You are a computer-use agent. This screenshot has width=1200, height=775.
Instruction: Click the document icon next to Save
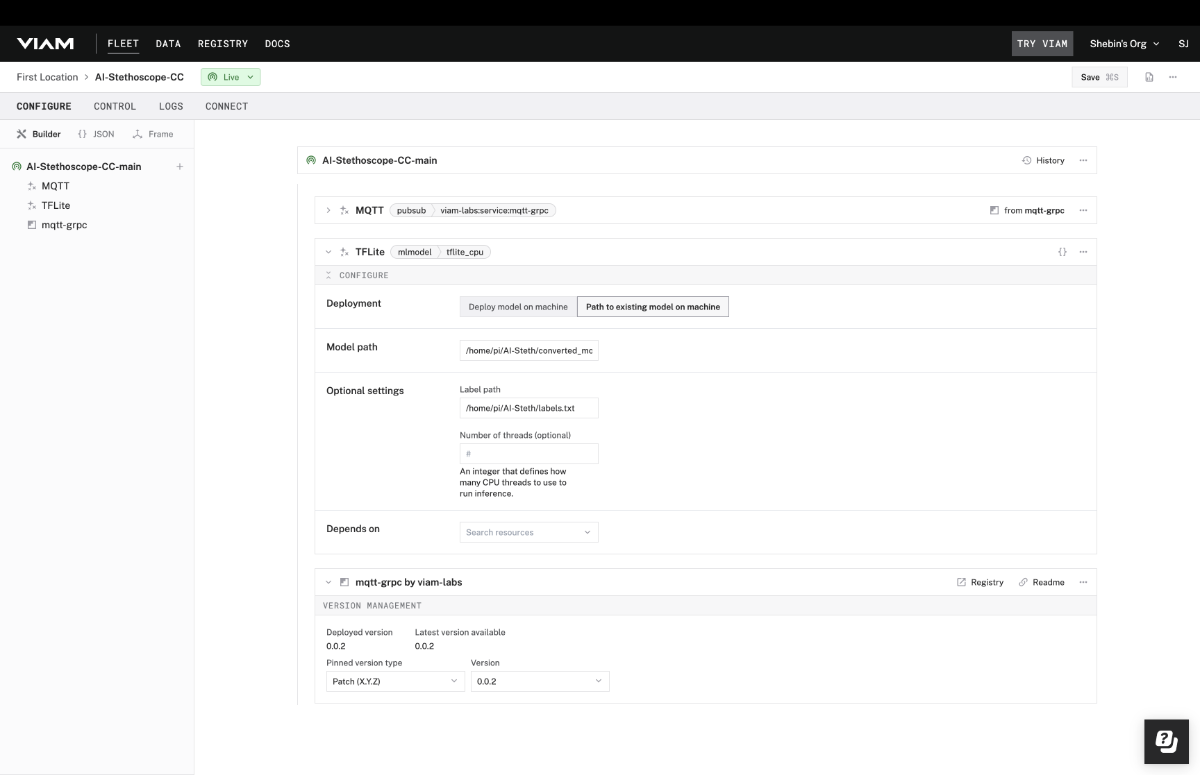pyautogui.click(x=1149, y=77)
